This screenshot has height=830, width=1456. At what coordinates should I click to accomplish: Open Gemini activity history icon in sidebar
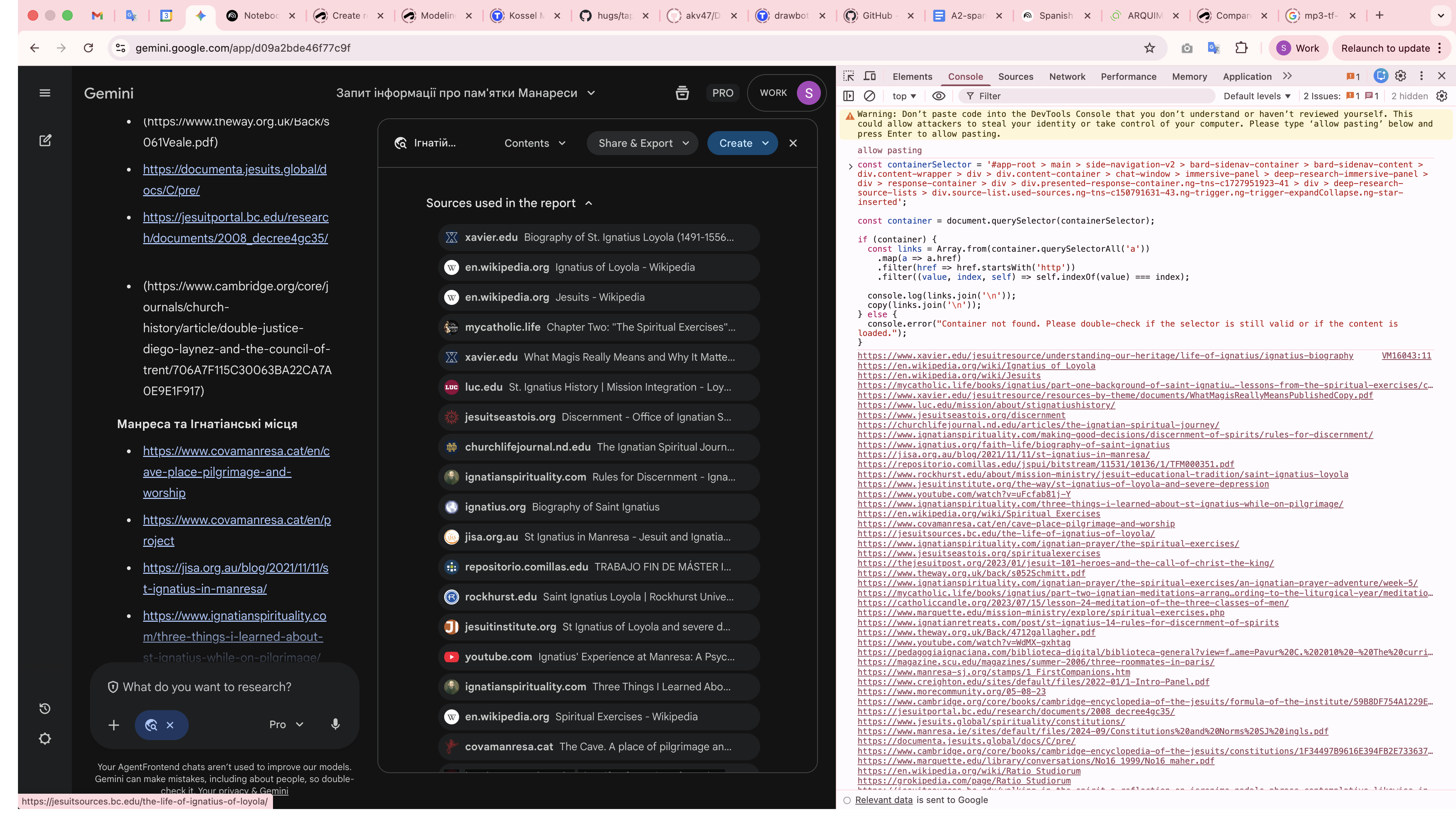45,709
